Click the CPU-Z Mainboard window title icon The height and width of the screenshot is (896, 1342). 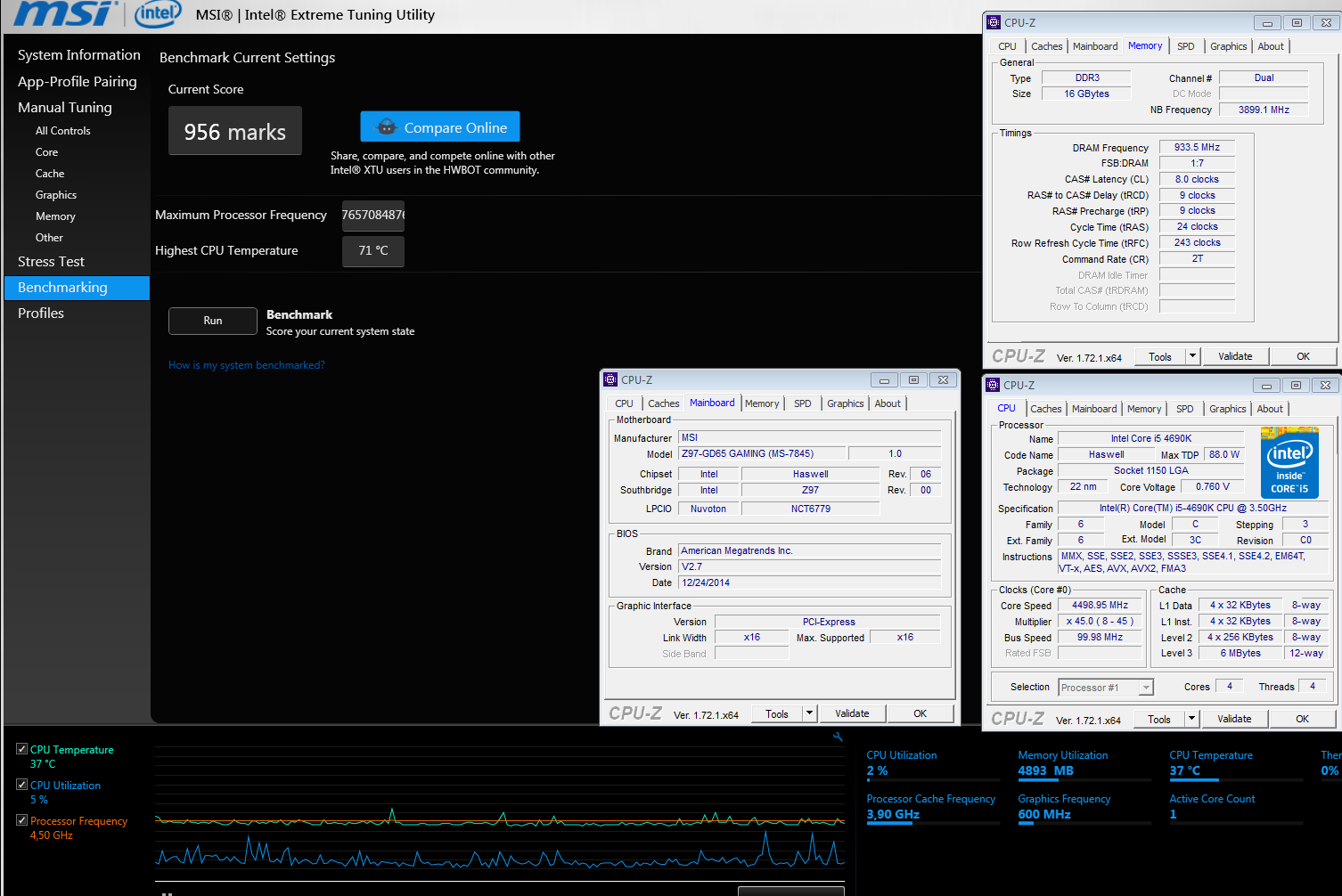click(x=610, y=379)
